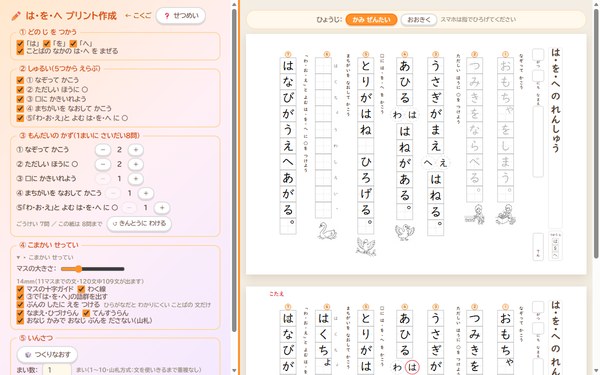Decrease count for ① なぞって かこう
The image size is (600, 375).
tap(103, 150)
